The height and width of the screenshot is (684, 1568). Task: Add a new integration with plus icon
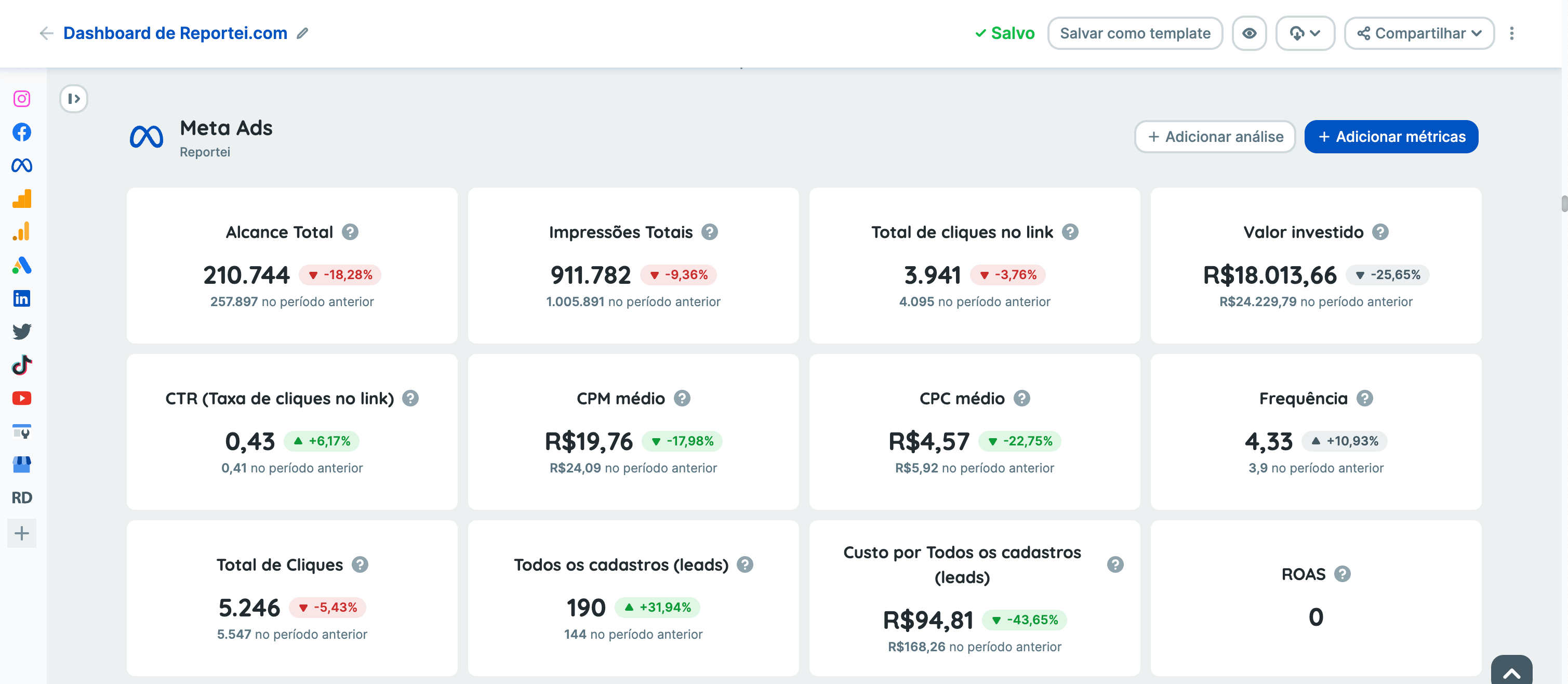click(x=22, y=534)
